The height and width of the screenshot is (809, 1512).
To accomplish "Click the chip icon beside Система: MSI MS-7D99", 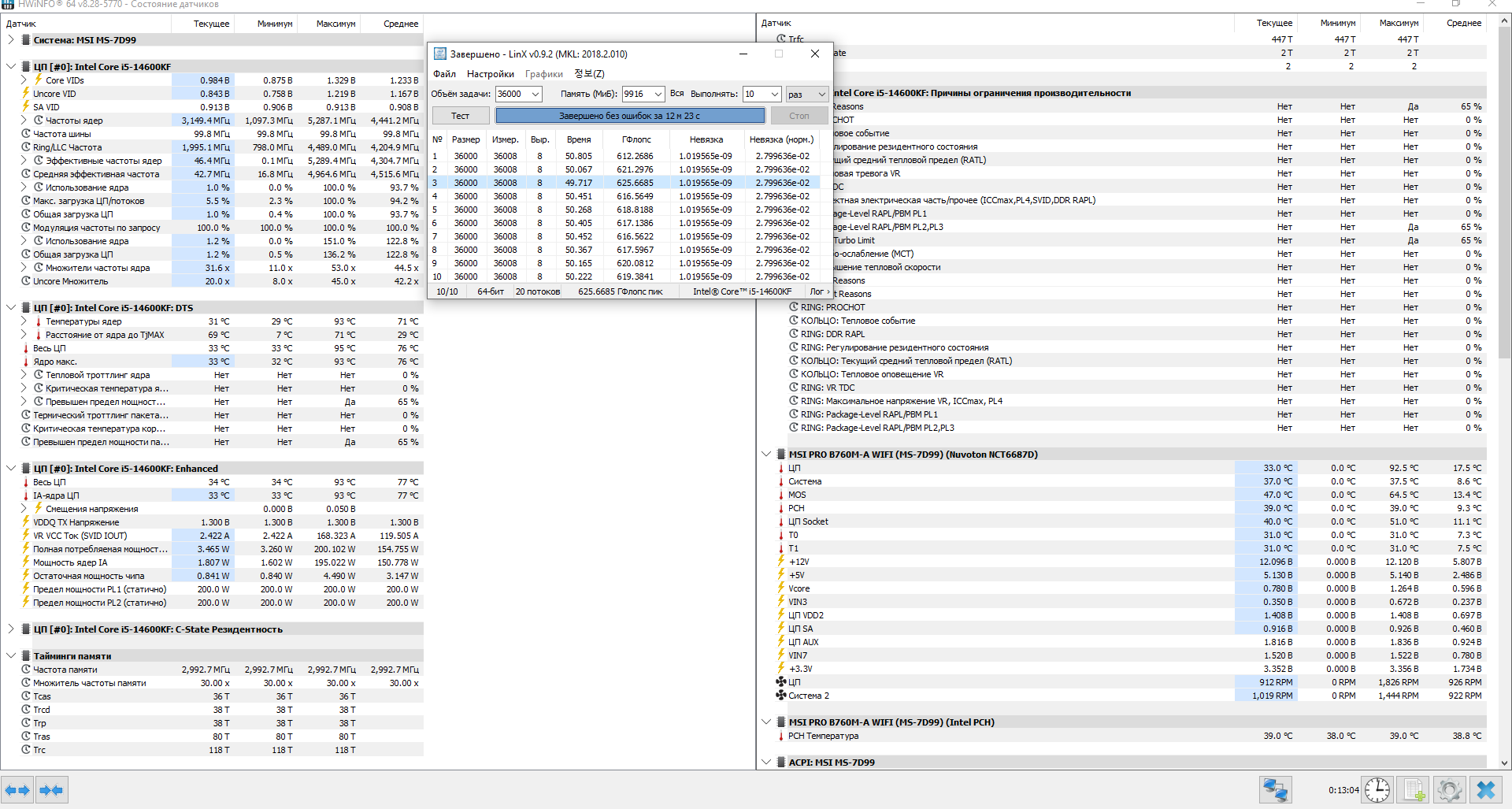I will click(26, 39).
